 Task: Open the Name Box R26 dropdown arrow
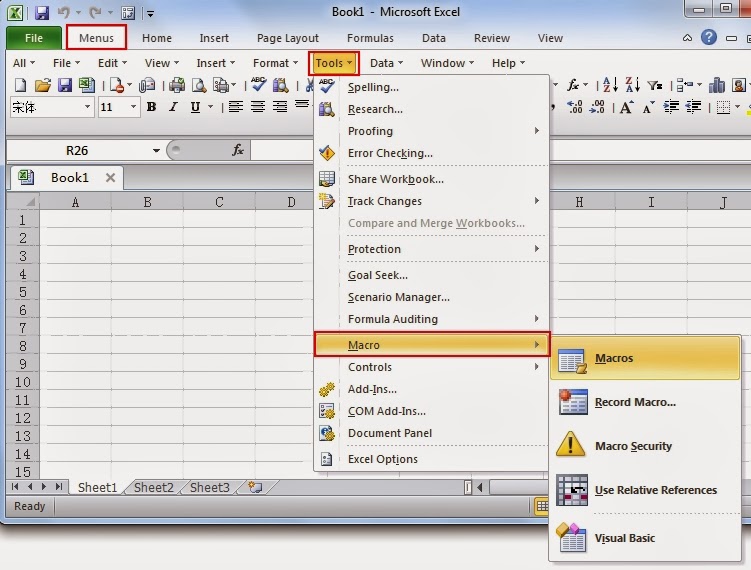156,151
